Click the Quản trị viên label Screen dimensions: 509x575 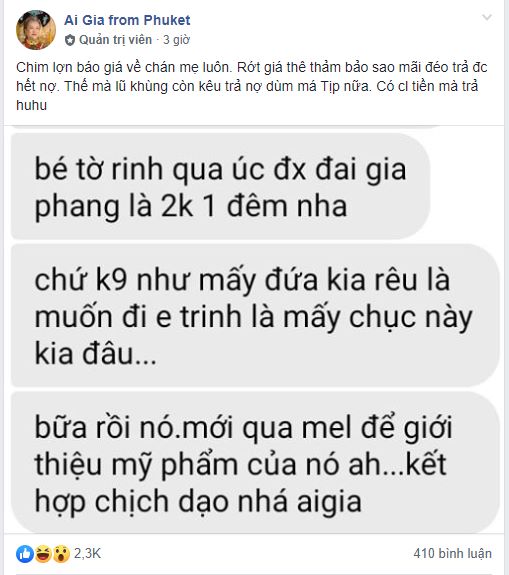click(x=115, y=40)
